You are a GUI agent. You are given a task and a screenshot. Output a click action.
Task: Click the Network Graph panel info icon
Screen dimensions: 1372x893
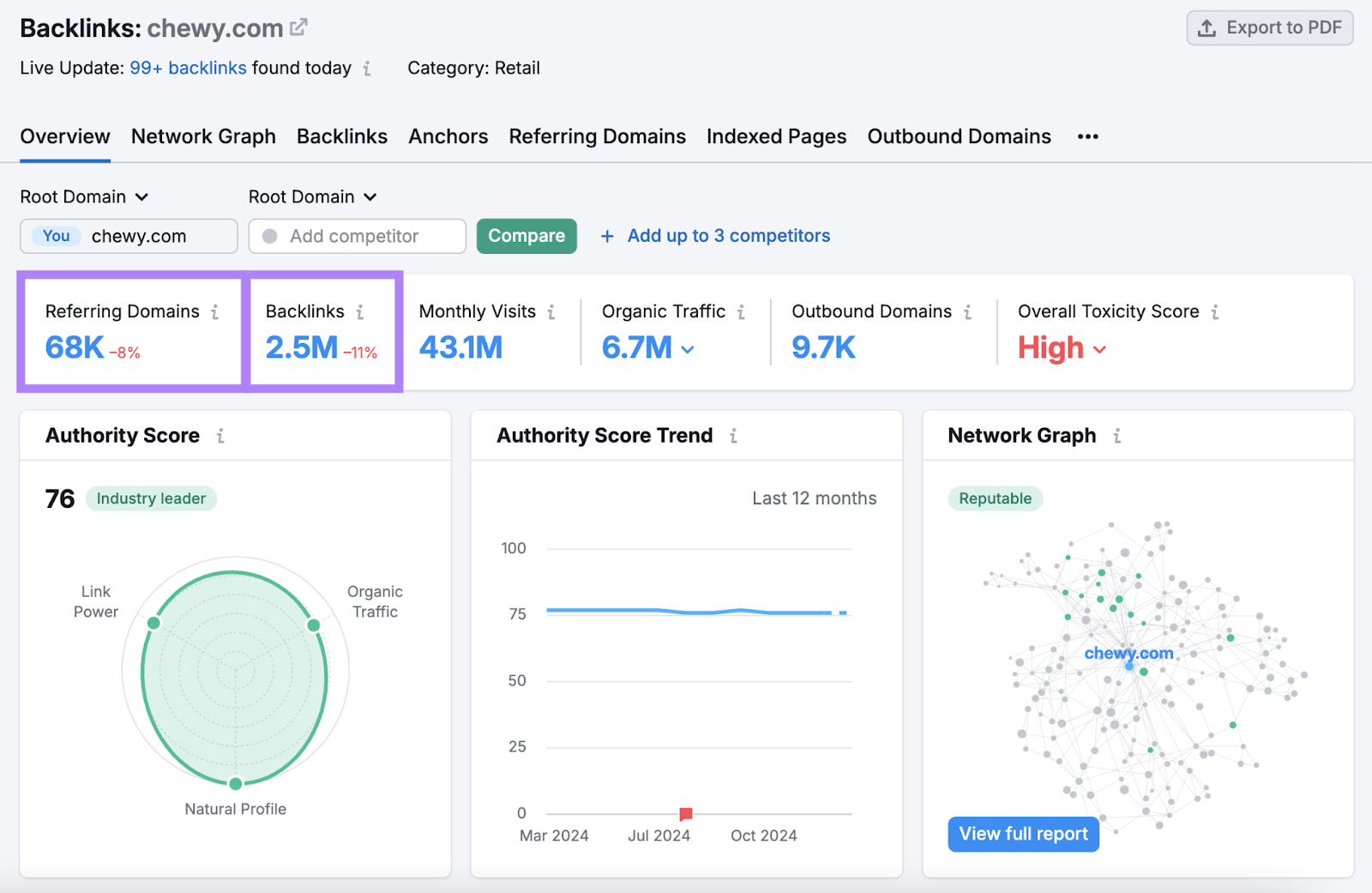(x=1116, y=435)
